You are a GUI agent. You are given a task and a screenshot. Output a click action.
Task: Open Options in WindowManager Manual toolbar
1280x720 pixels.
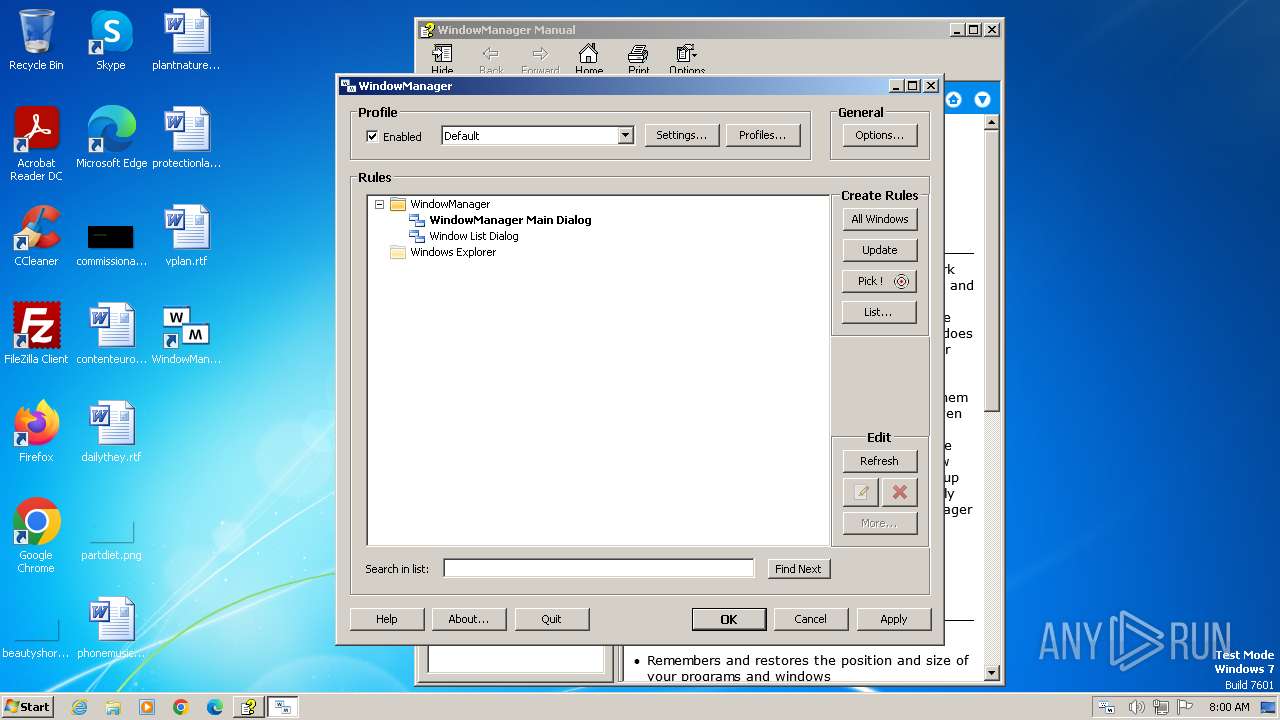pyautogui.click(x=687, y=58)
